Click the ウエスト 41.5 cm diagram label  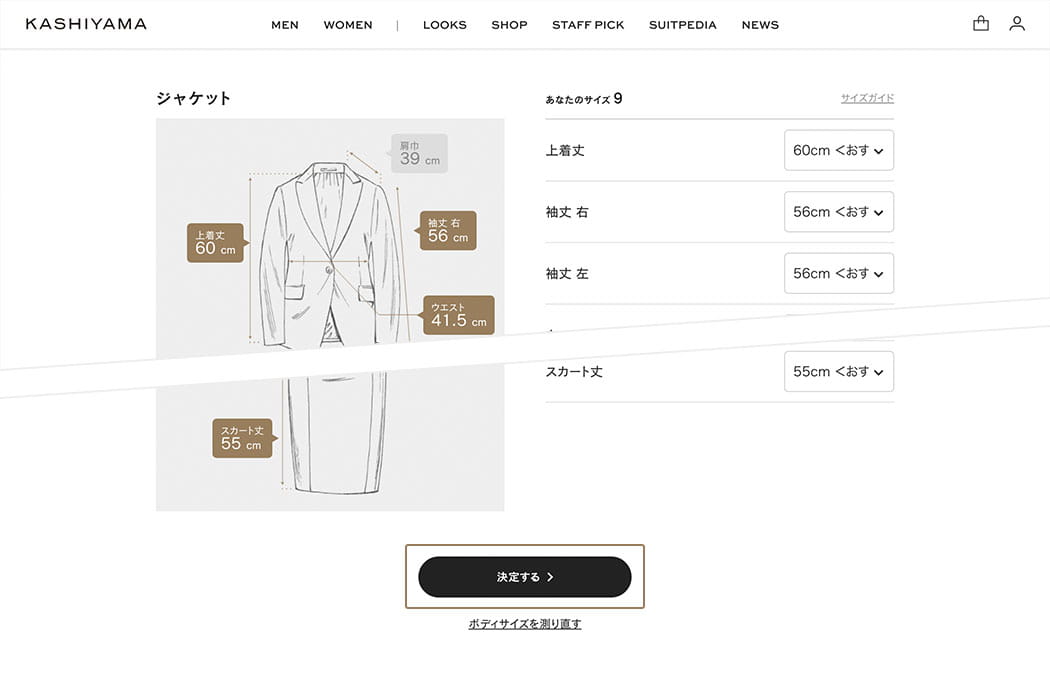459,315
